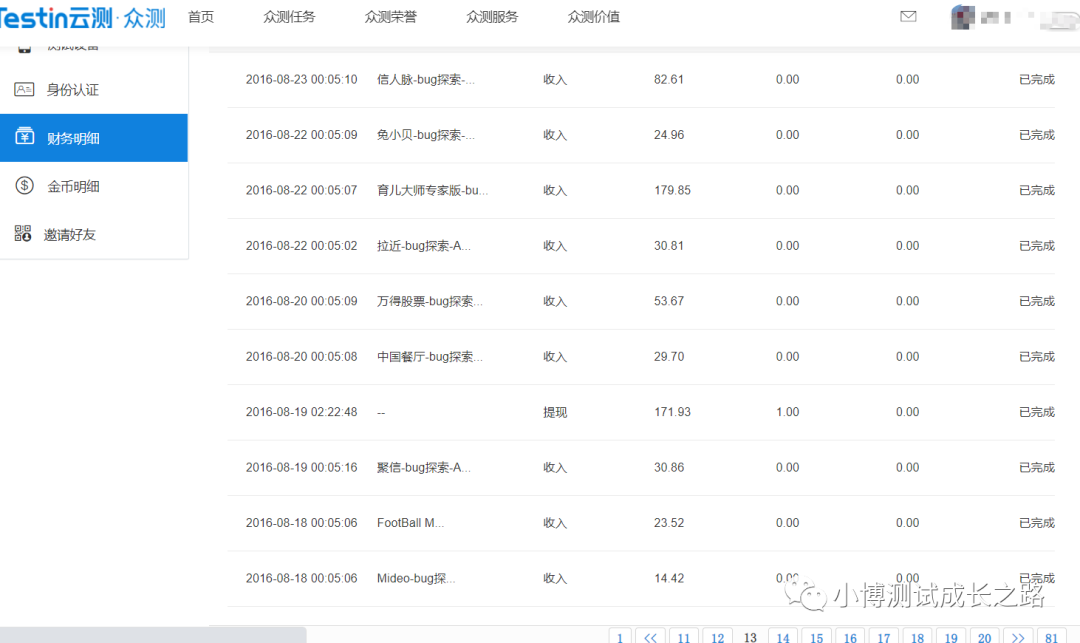Screen dimensions: 1080x643
Task: Go to pagination page 18
Action: point(917,636)
